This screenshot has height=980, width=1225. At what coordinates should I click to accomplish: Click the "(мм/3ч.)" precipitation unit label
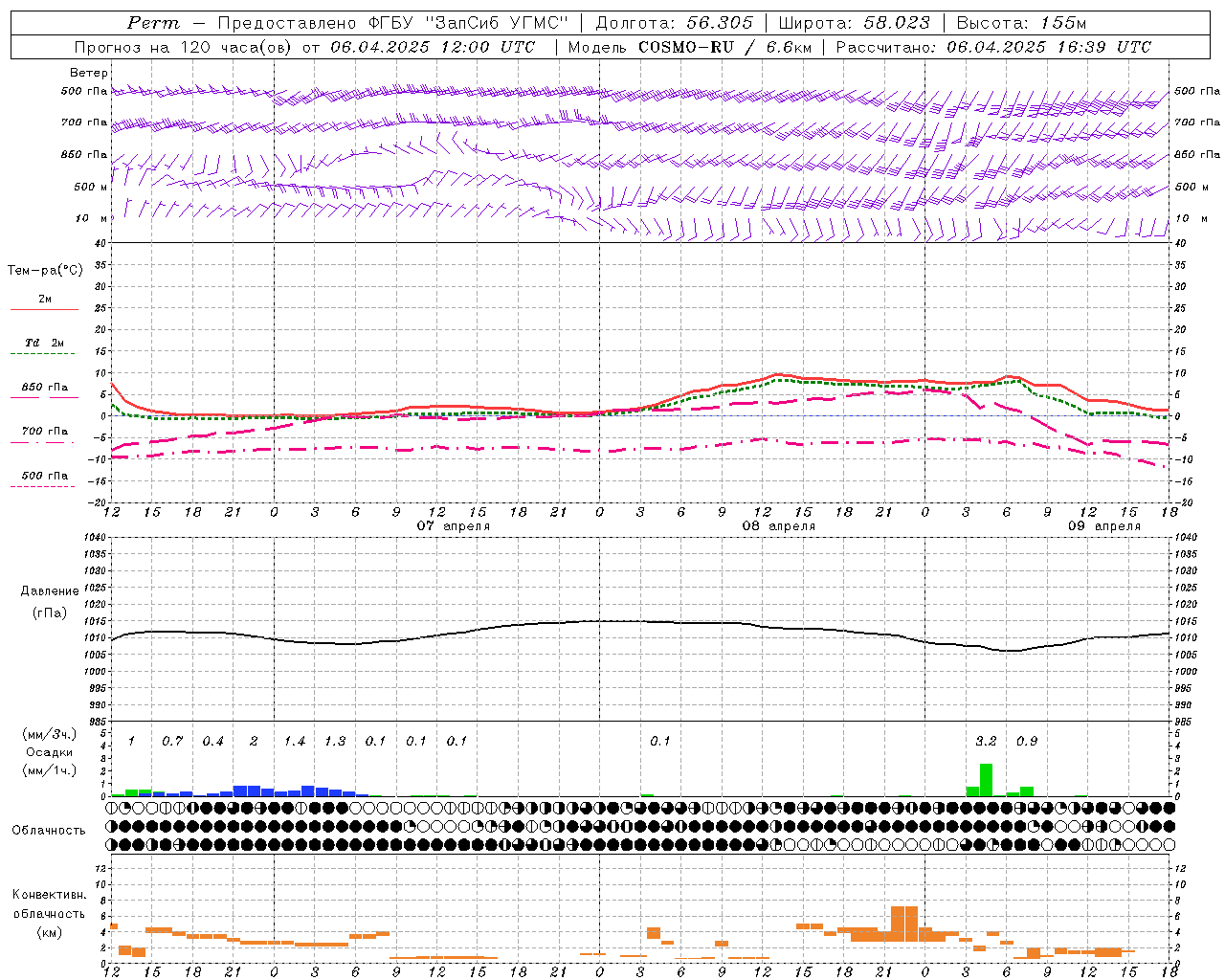50,734
